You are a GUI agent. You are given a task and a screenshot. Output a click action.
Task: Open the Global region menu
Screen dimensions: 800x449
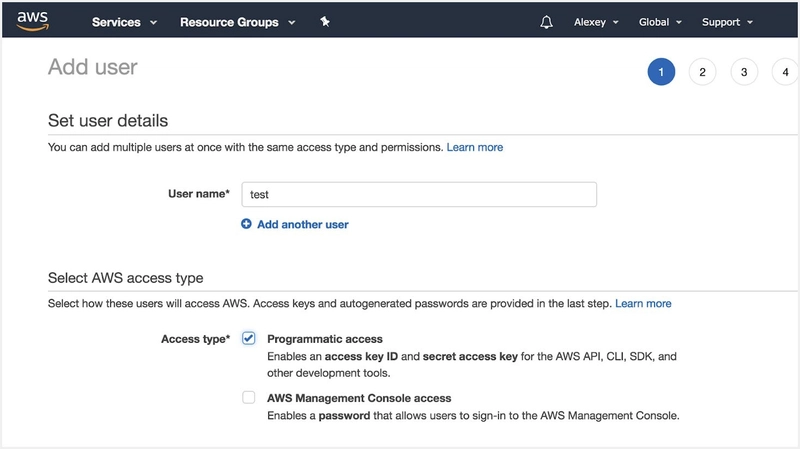(x=660, y=22)
